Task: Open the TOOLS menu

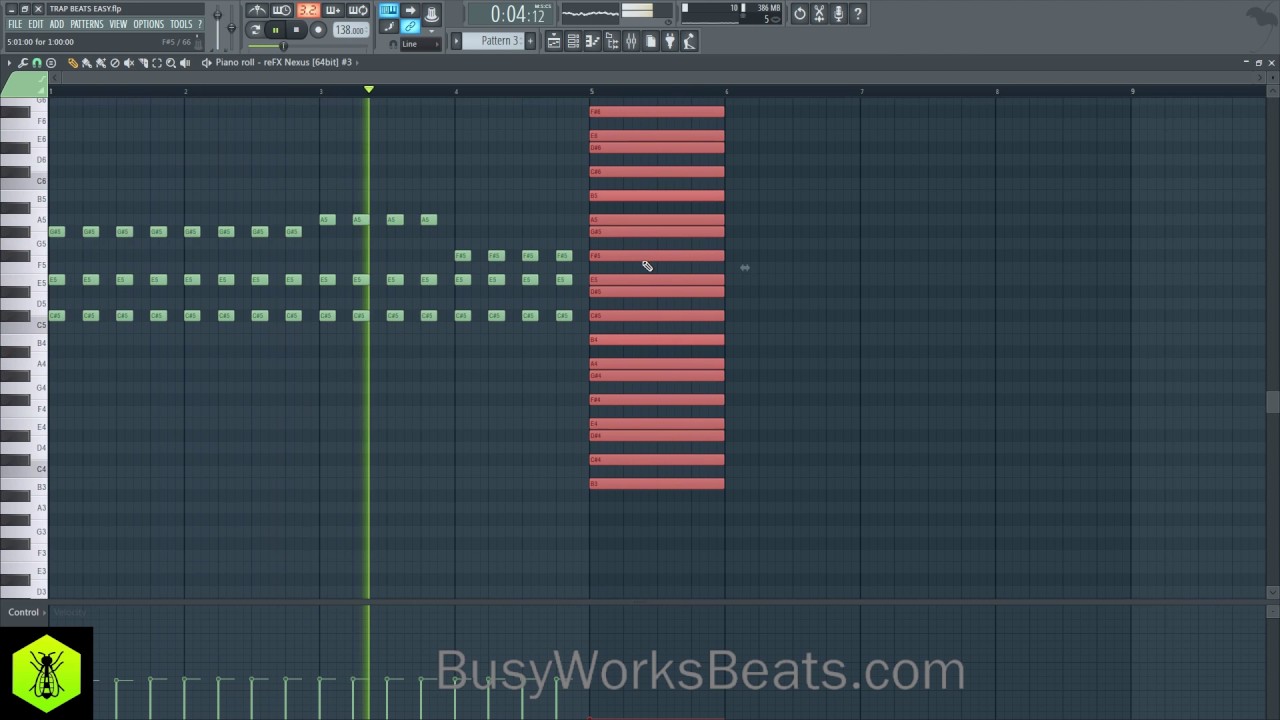Action: pos(181,24)
